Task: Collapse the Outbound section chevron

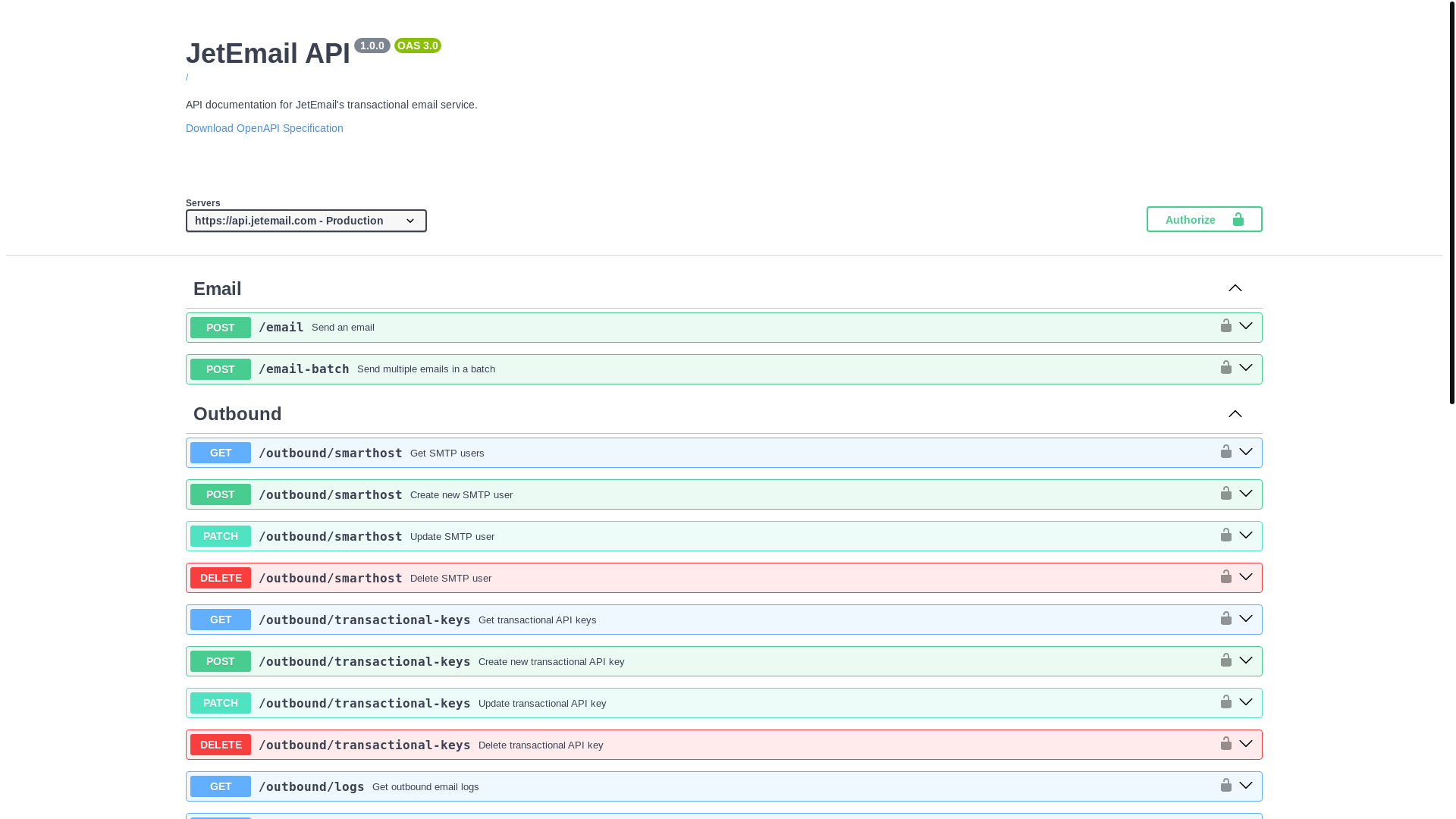Action: (x=1235, y=414)
